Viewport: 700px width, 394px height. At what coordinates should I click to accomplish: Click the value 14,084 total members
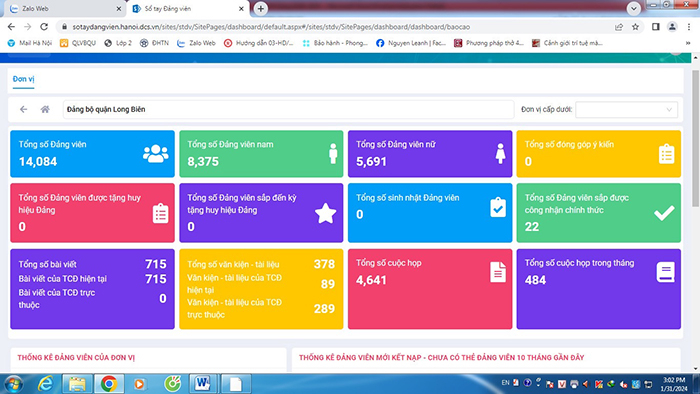(38, 162)
